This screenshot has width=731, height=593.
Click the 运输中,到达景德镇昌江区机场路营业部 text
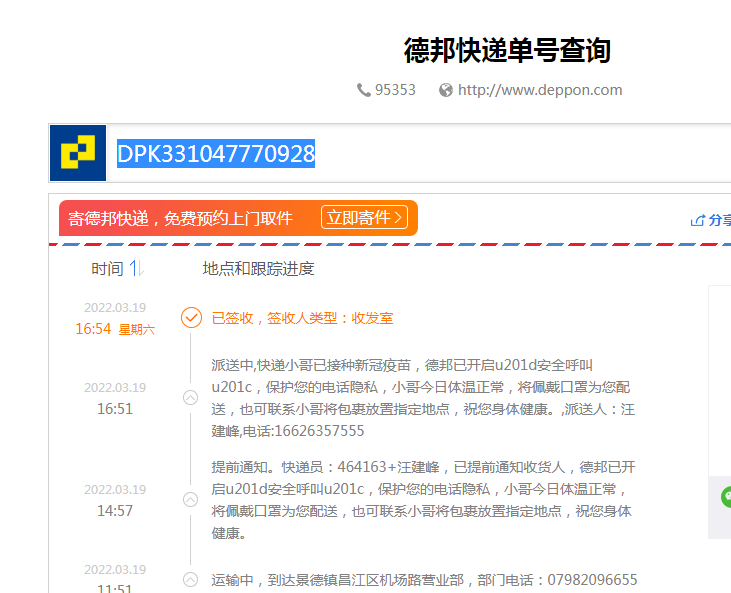[x=338, y=580]
